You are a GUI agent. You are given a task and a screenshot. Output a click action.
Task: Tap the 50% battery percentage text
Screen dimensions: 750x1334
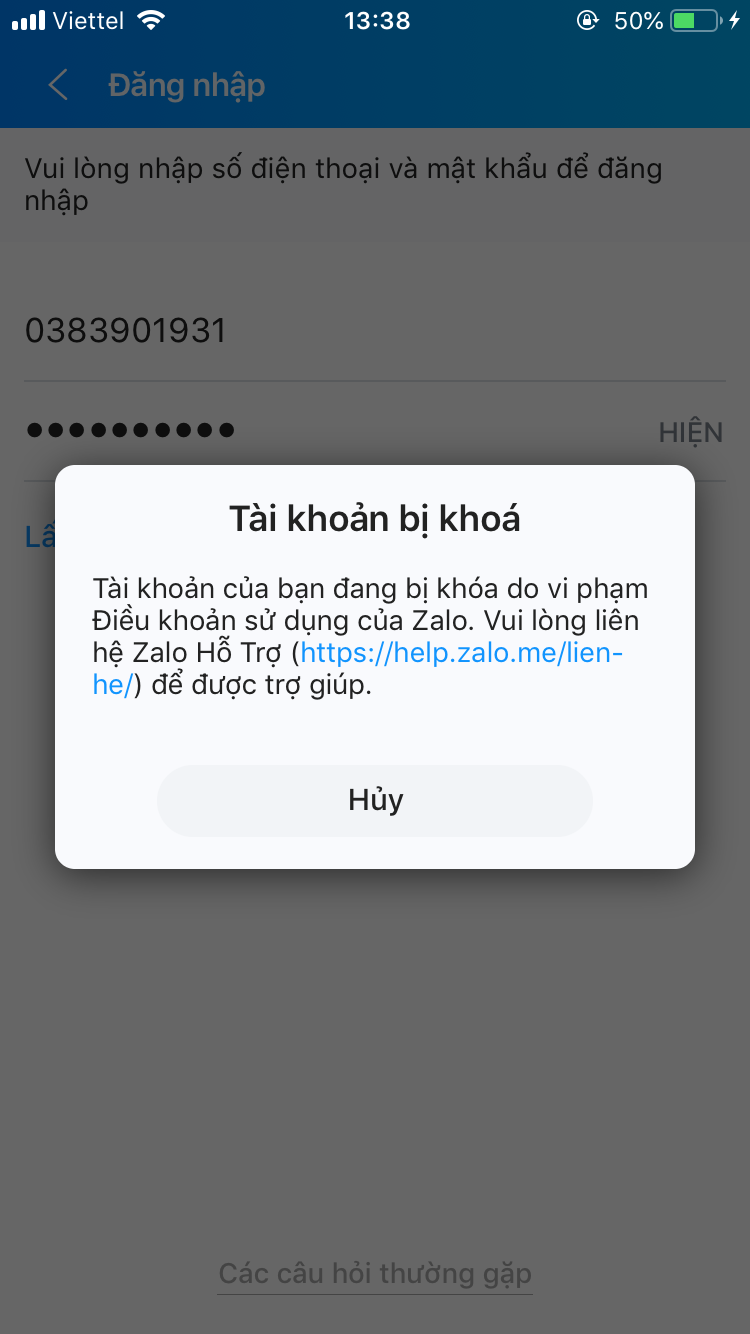pos(638,20)
